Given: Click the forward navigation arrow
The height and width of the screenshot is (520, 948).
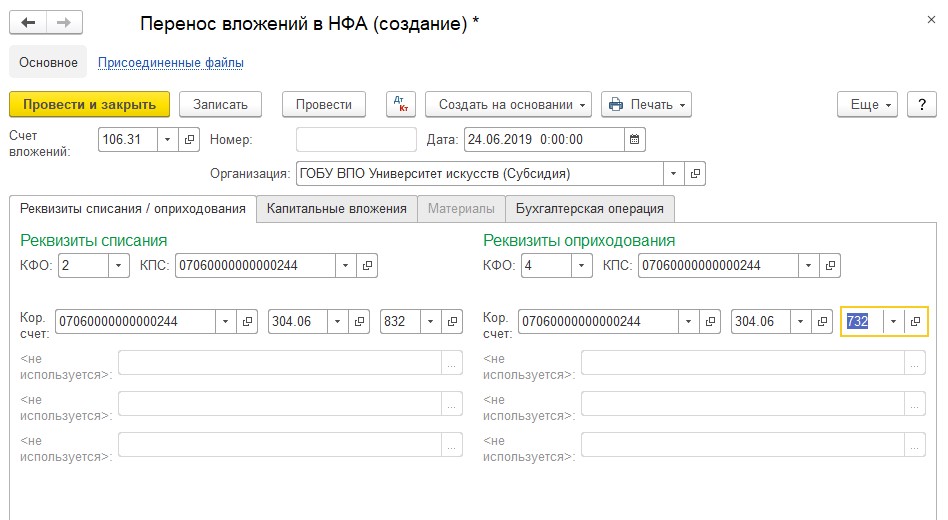Looking at the screenshot, I should (x=64, y=23).
